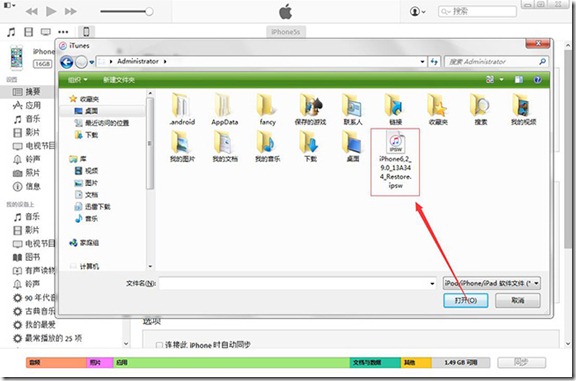Screen dimensions: 576x381
Task: Open the 我的图片 folder
Action: (x=182, y=147)
